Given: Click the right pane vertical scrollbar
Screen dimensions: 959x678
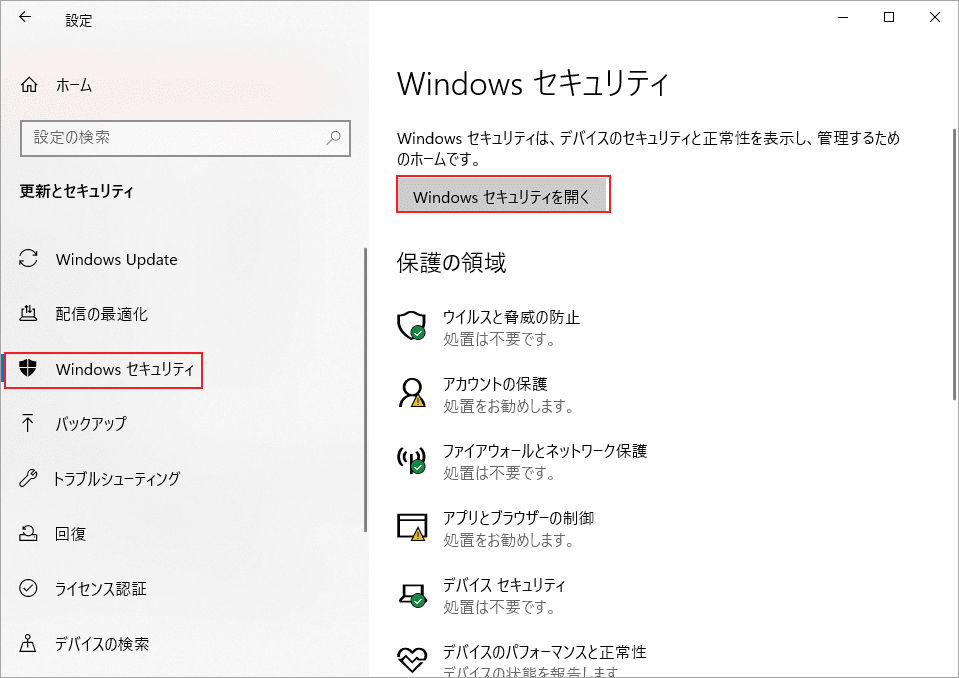Looking at the screenshot, I should 954,264.
